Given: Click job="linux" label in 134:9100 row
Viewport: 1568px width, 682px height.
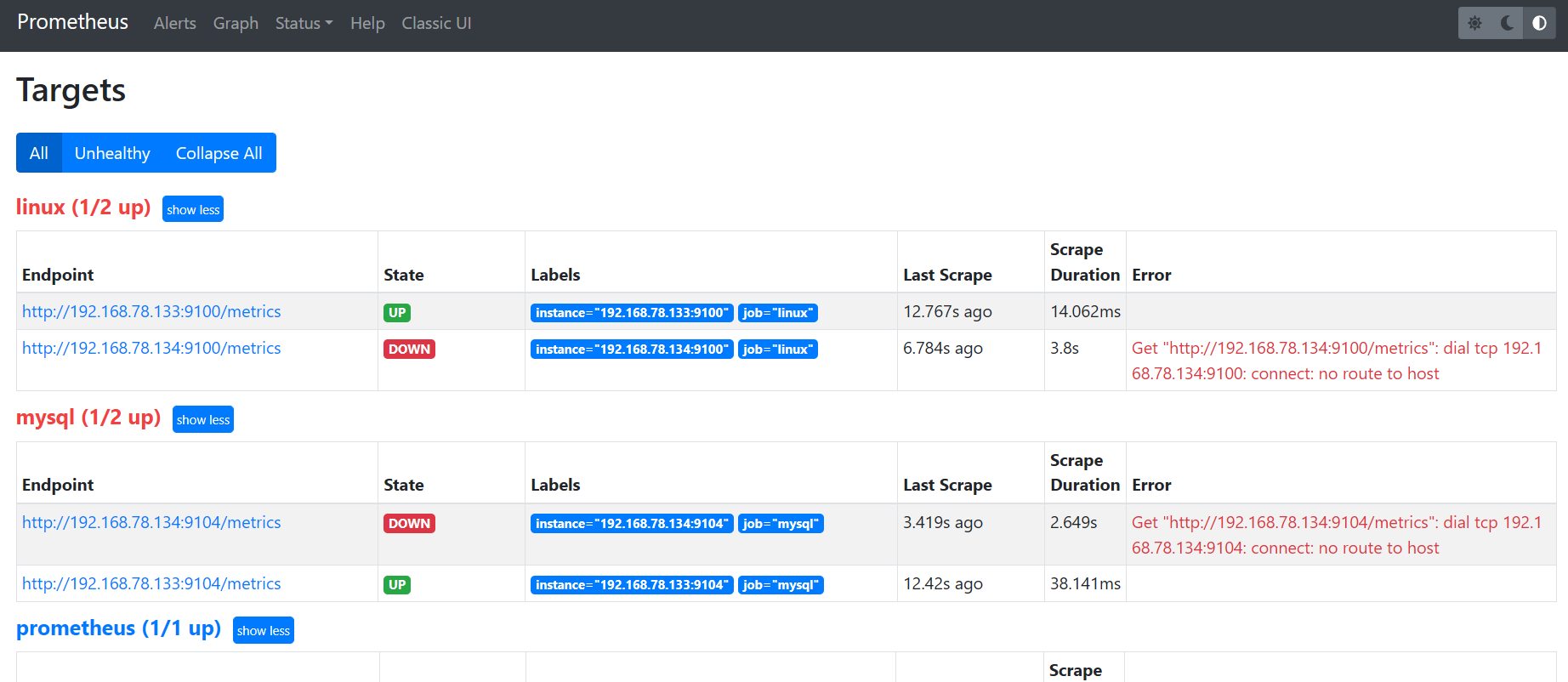Looking at the screenshot, I should coord(778,349).
